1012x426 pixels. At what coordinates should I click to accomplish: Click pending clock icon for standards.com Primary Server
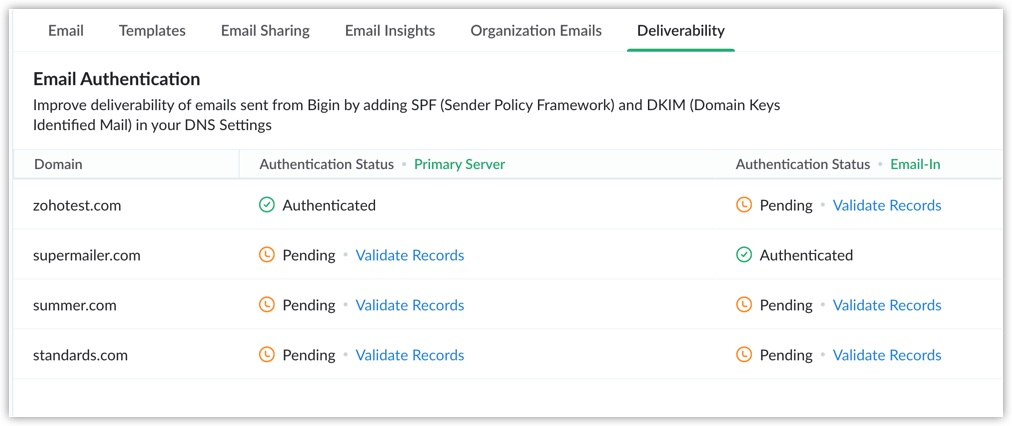[x=267, y=354]
